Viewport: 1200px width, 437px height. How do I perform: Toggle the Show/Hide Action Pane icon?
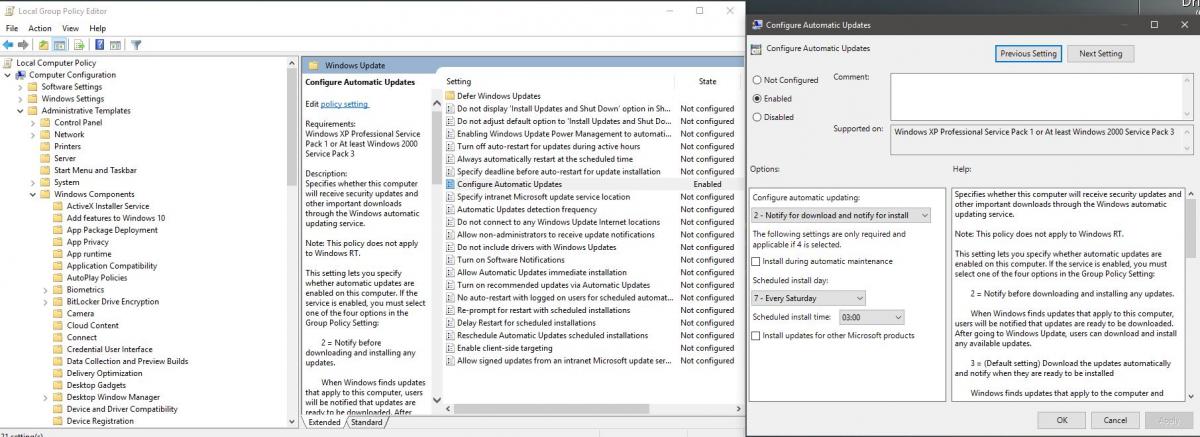115,45
